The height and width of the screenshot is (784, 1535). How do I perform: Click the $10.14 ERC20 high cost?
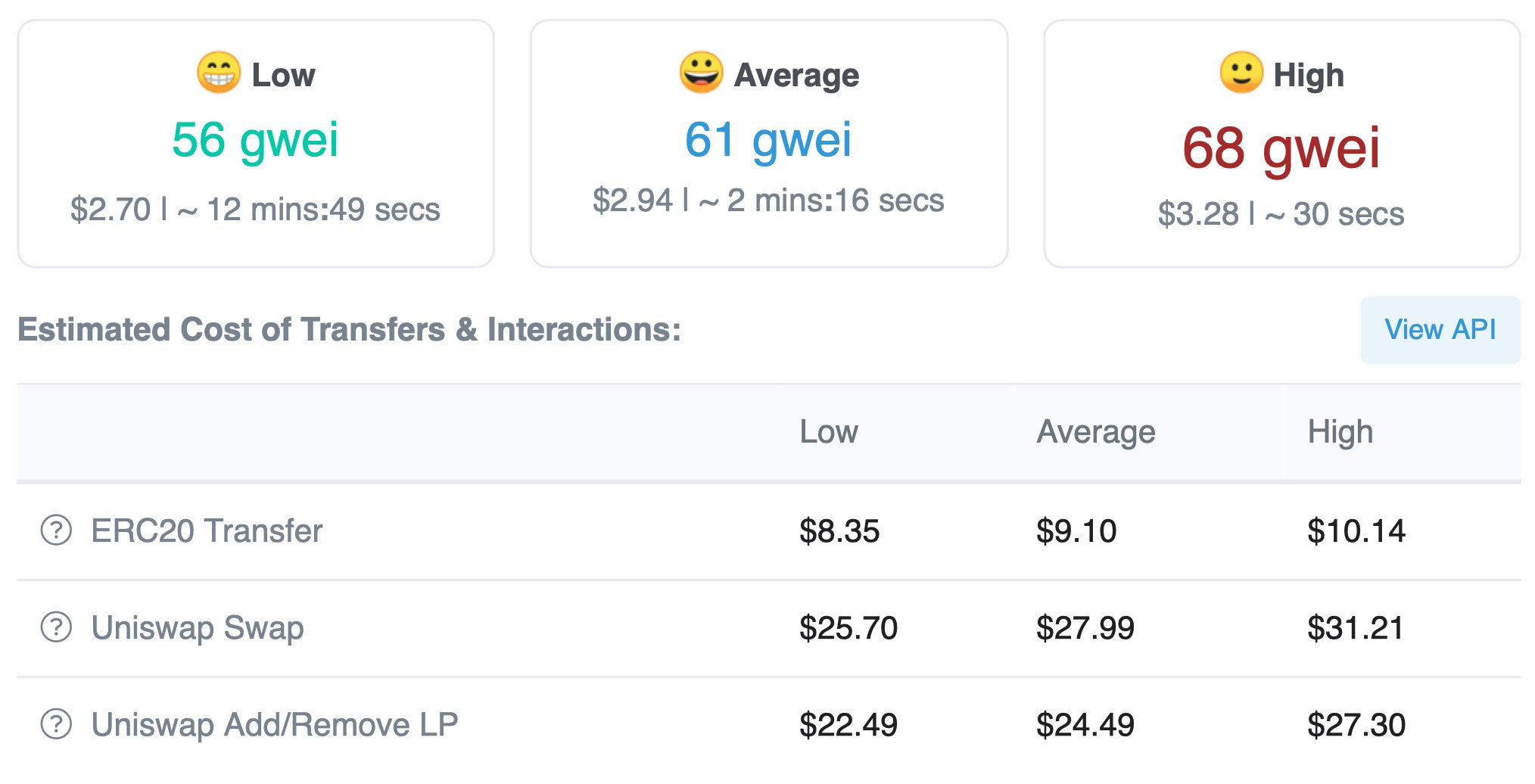tap(1356, 530)
